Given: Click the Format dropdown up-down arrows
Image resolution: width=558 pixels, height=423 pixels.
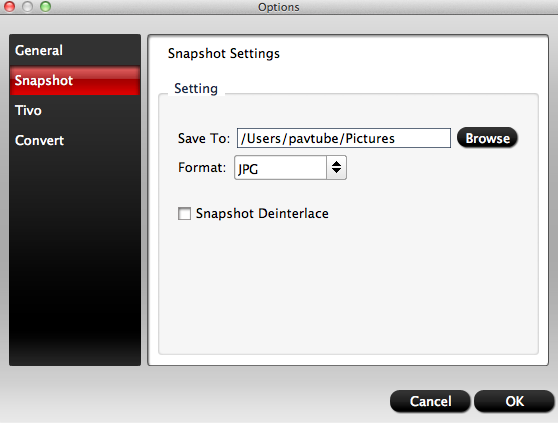Looking at the screenshot, I should [336, 167].
